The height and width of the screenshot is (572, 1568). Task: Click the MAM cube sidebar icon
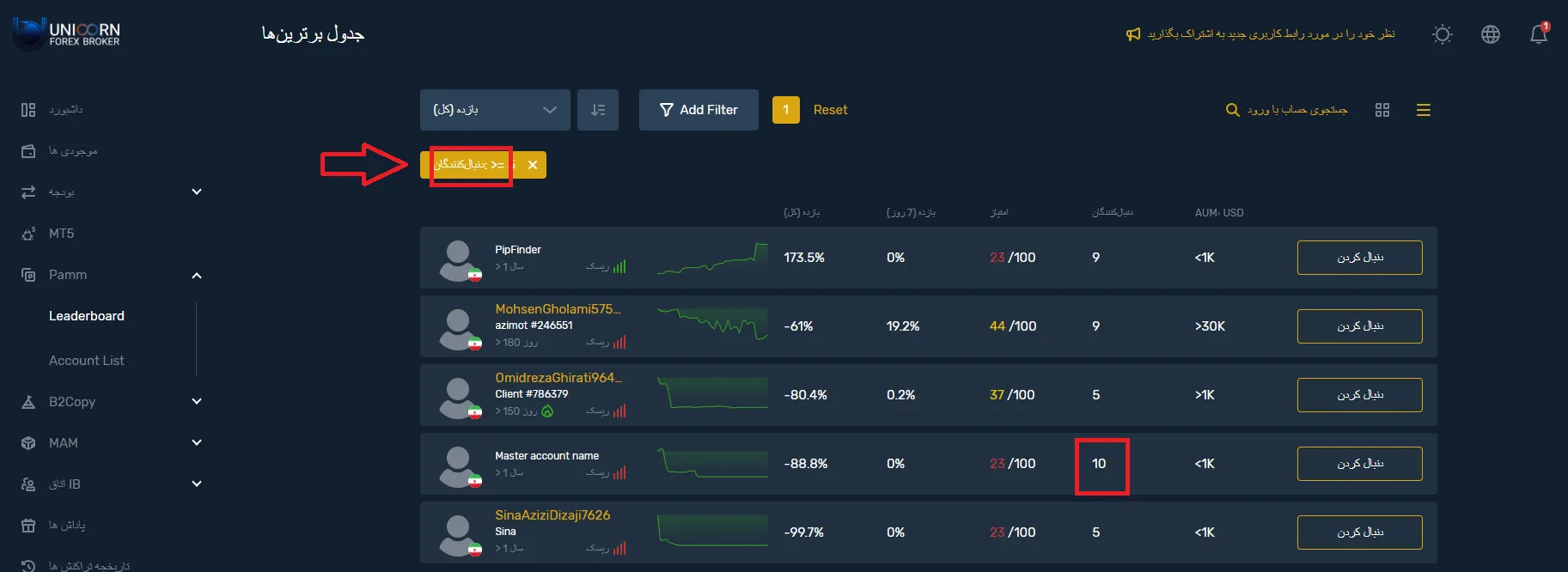28,443
